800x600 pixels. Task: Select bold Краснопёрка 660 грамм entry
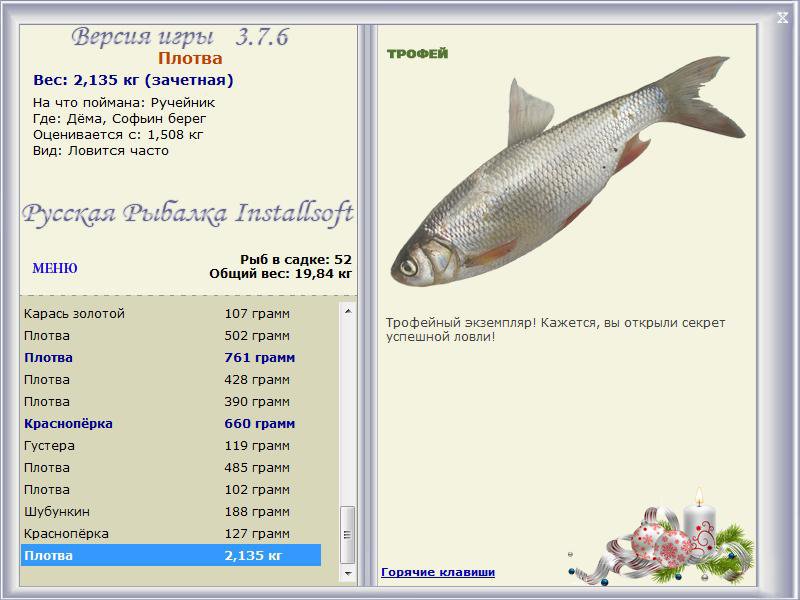pos(171,423)
